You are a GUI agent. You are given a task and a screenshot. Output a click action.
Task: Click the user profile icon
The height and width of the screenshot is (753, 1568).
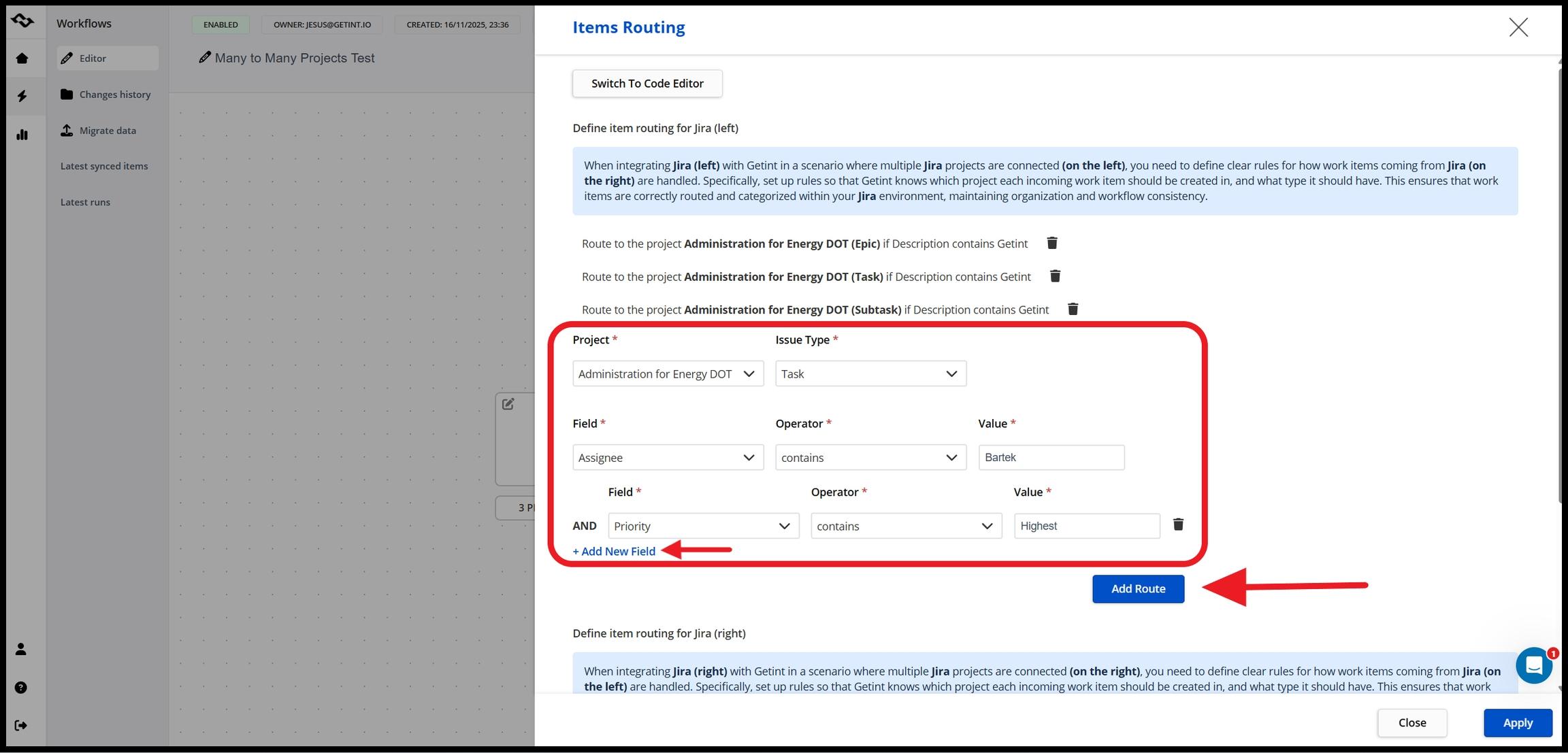pos(21,649)
